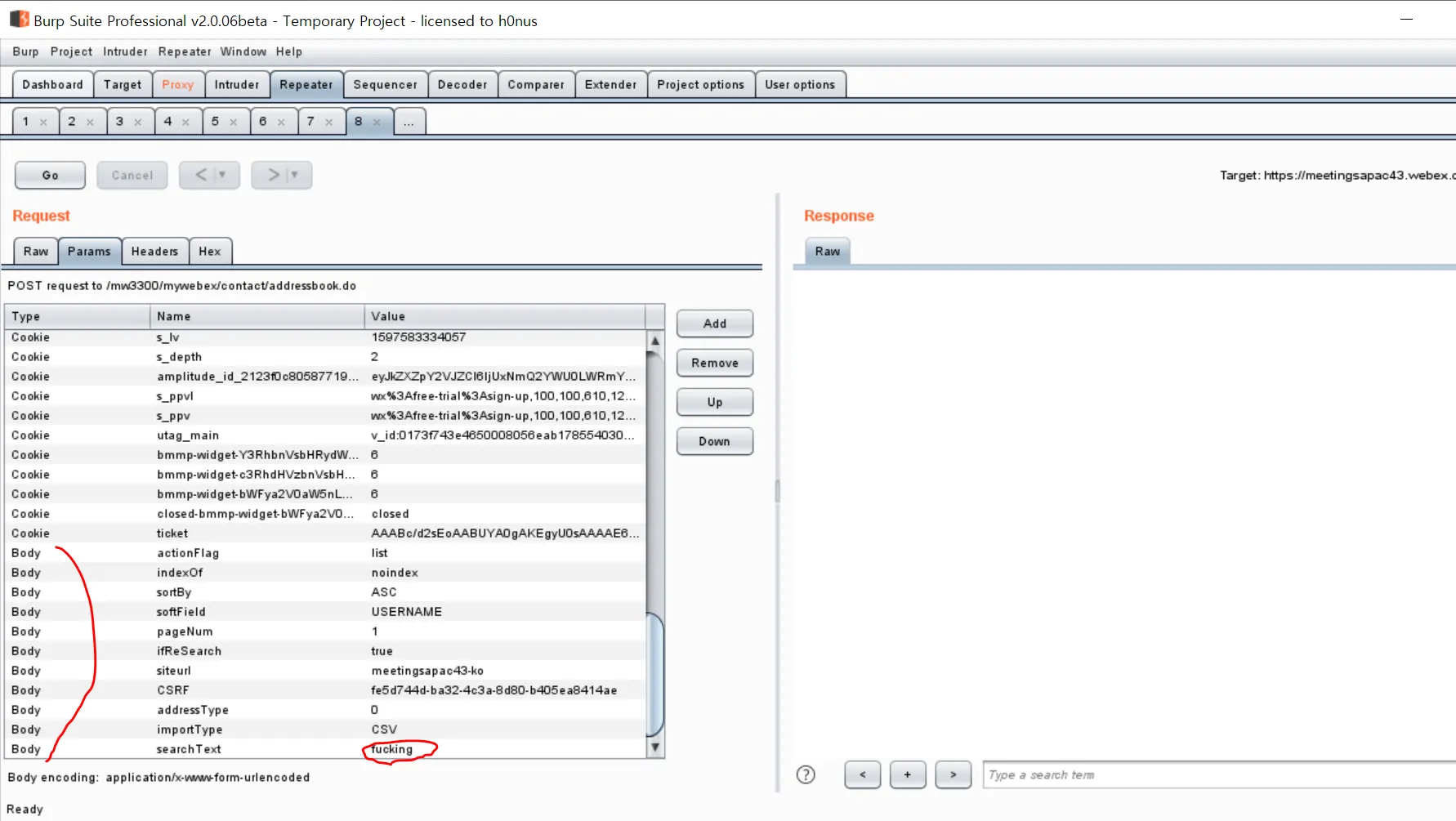The height and width of the screenshot is (821, 1456).
Task: Select the response Raw tab
Action: pyautogui.click(x=828, y=251)
